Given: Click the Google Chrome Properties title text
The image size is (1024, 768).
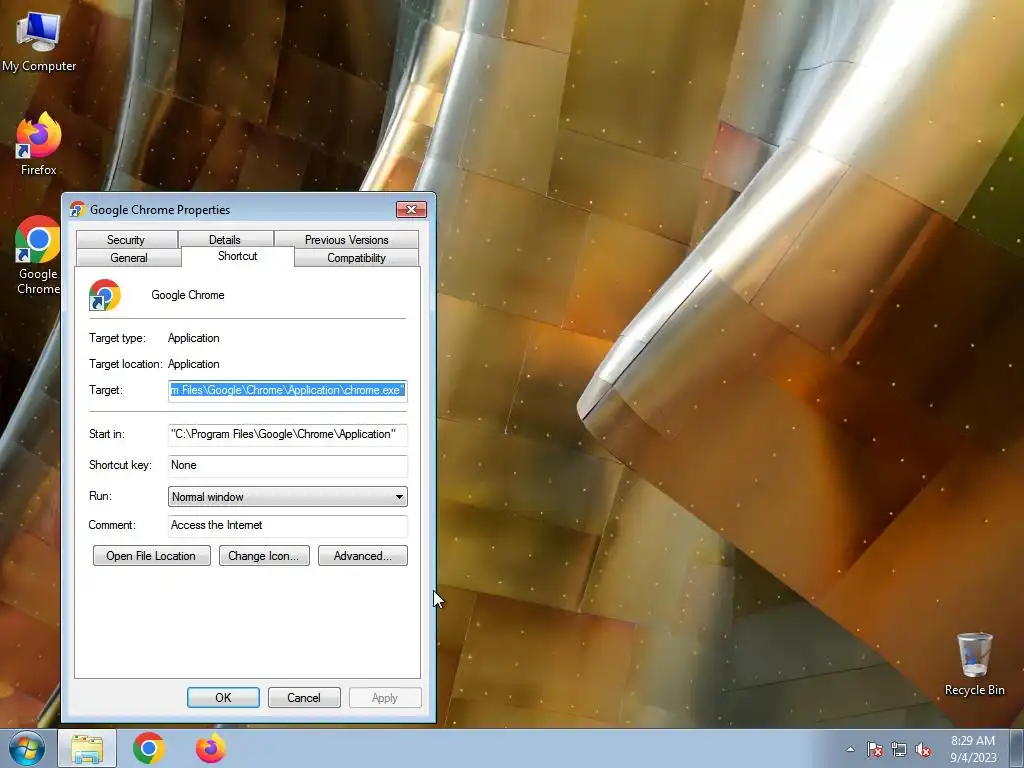Looking at the screenshot, I should coord(160,210).
